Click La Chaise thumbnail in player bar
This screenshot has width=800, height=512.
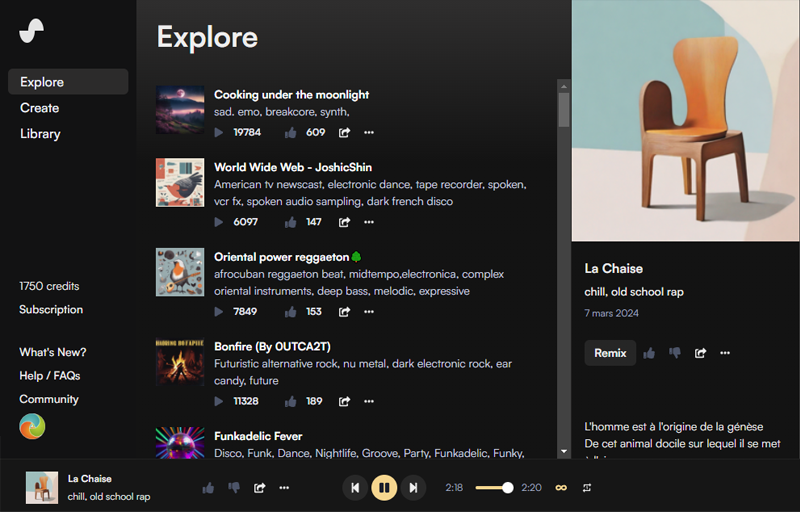tap(42, 488)
